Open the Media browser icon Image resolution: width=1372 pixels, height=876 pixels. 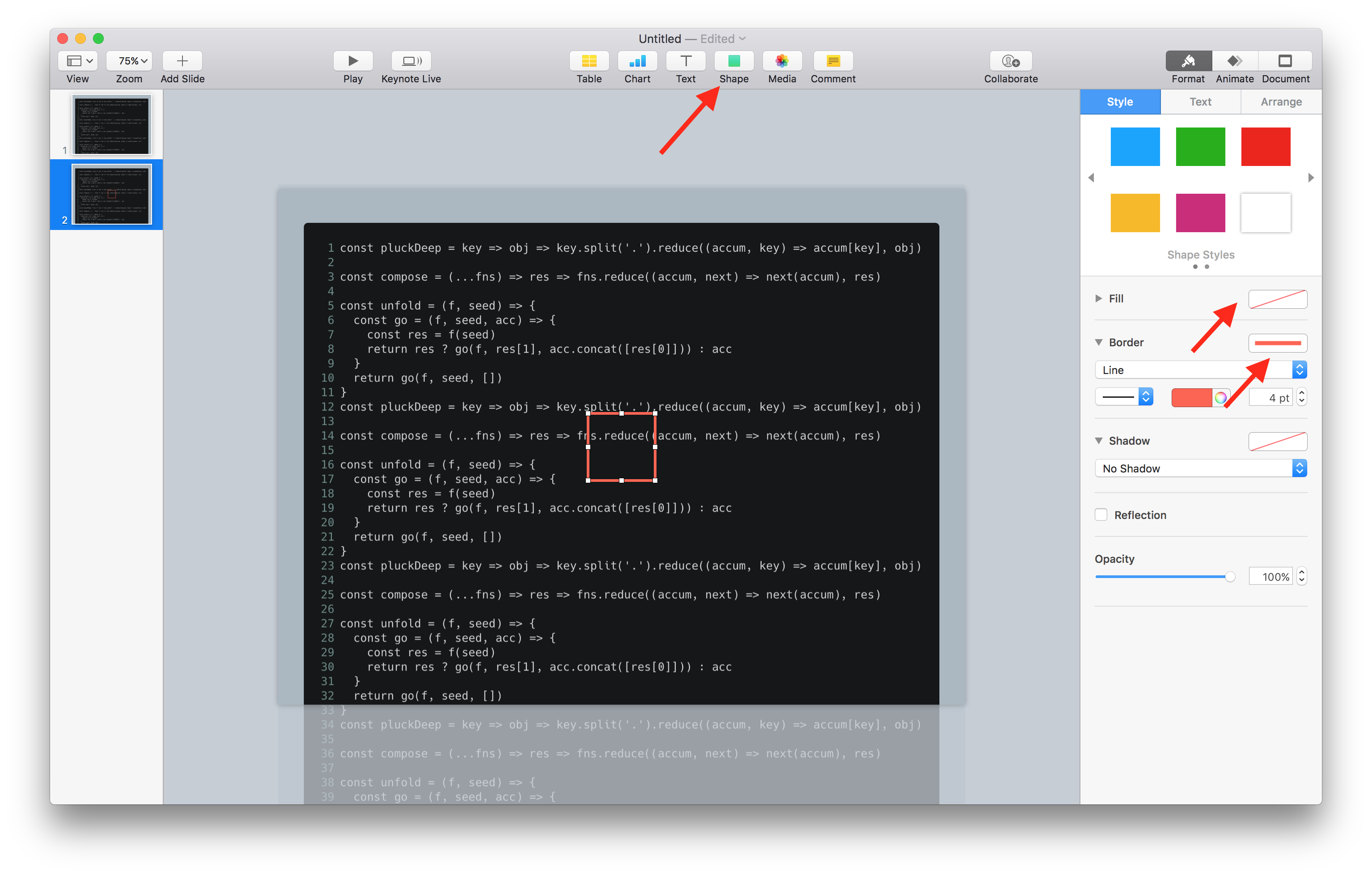[x=782, y=61]
